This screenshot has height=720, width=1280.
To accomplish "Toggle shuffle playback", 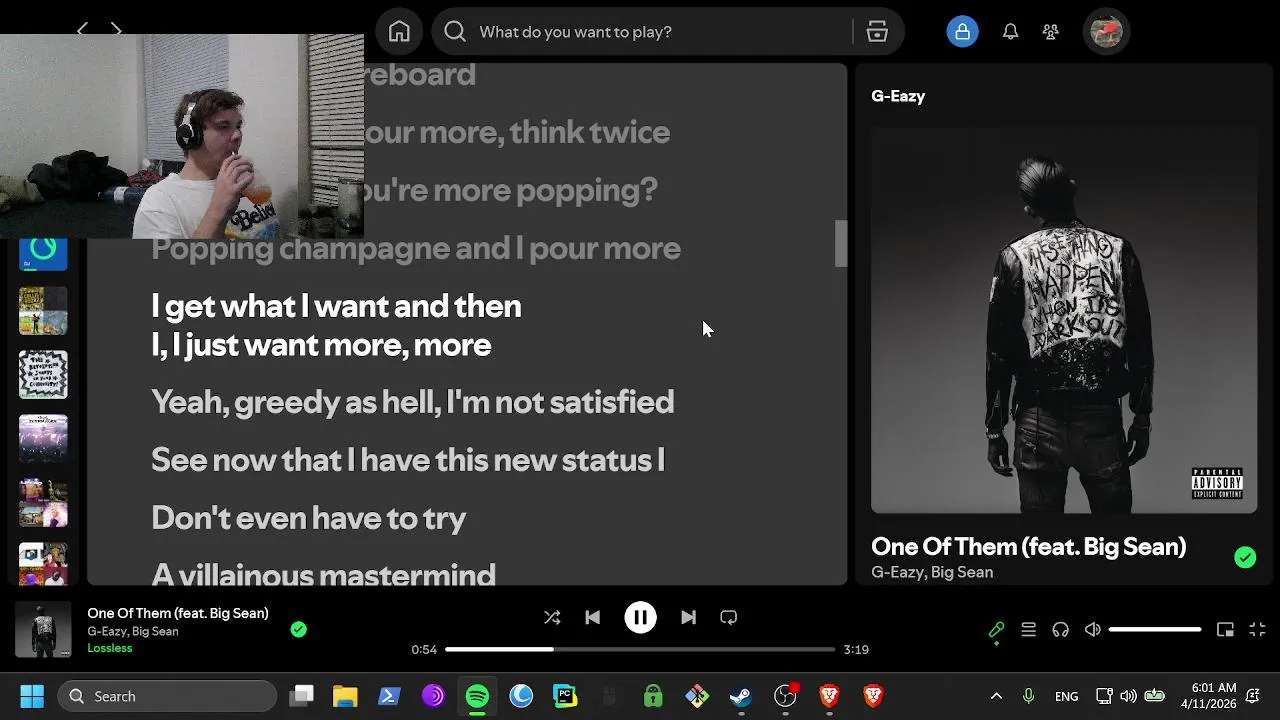I will coord(552,618).
